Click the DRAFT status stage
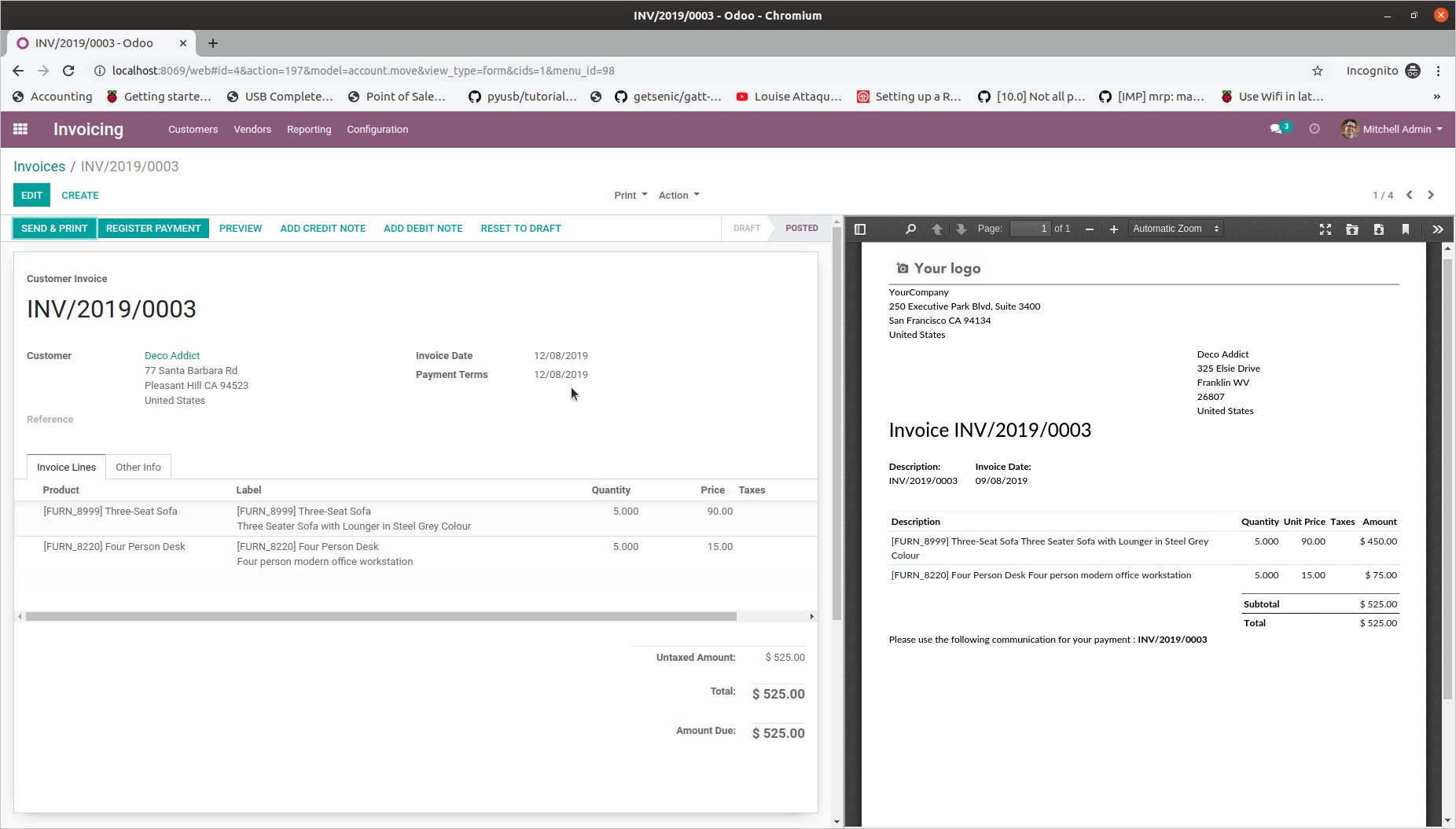Screen dimensions: 1456x829 pos(746,228)
